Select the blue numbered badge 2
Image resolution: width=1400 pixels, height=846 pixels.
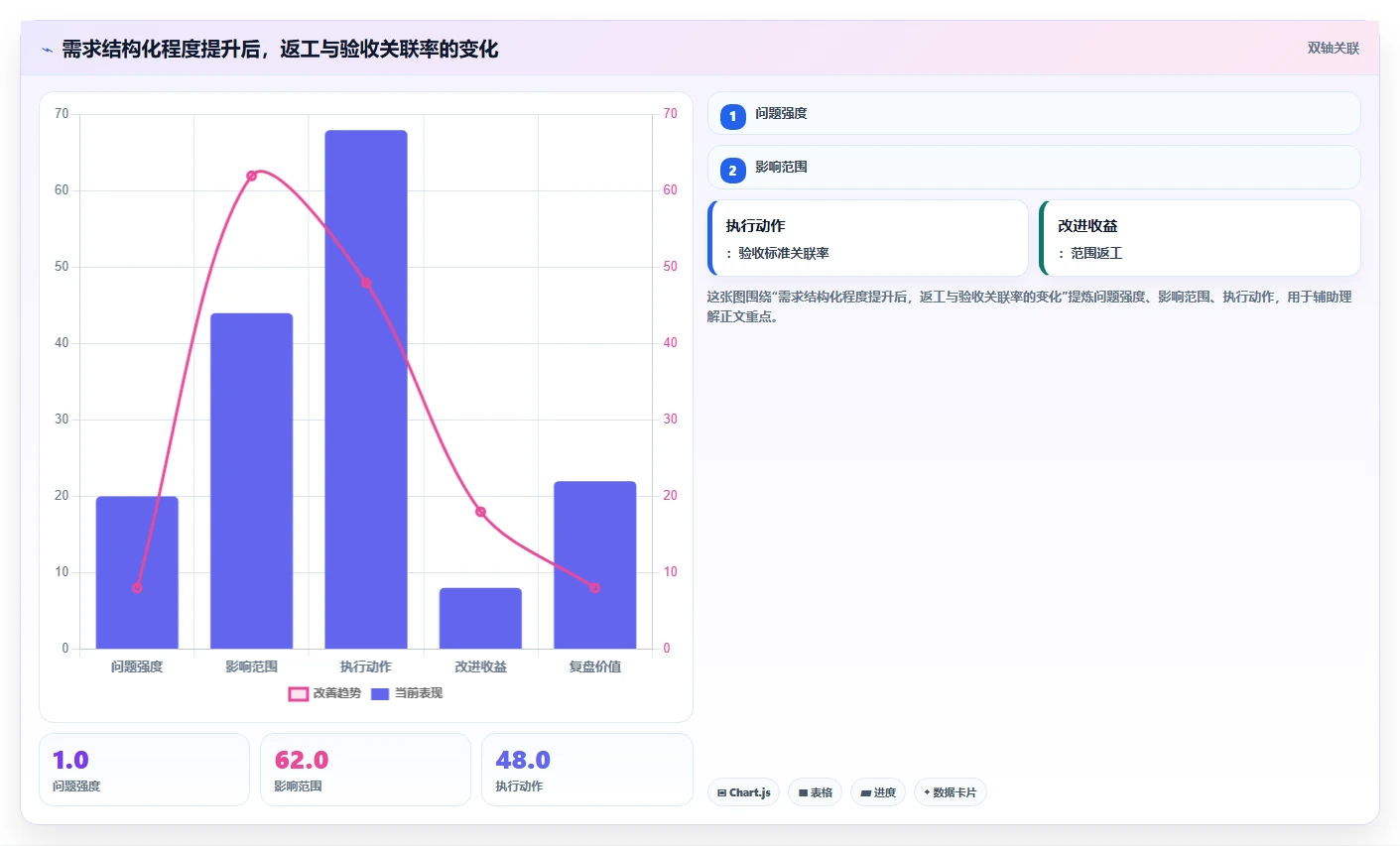click(732, 170)
